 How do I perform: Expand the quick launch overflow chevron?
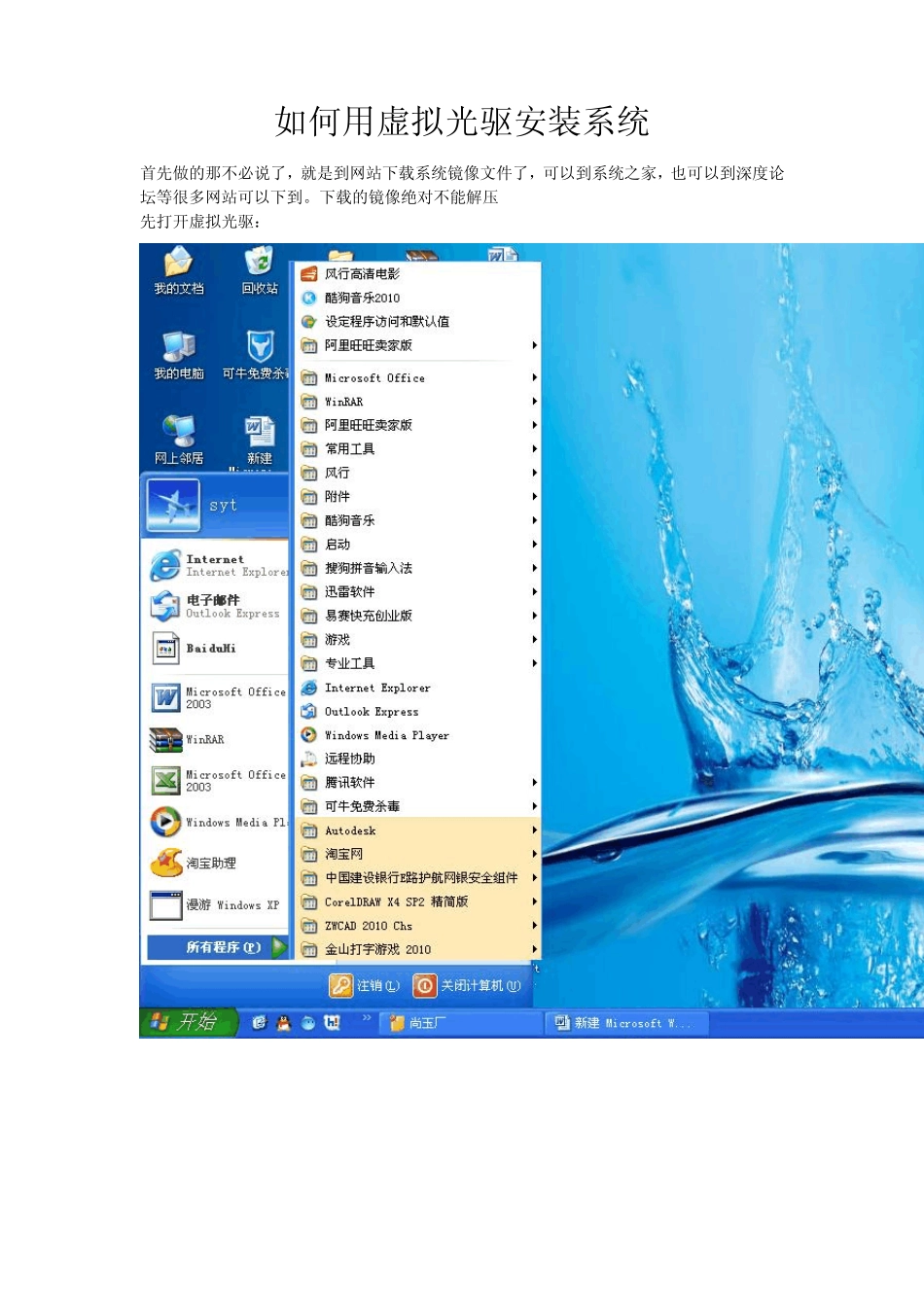coord(367,1018)
